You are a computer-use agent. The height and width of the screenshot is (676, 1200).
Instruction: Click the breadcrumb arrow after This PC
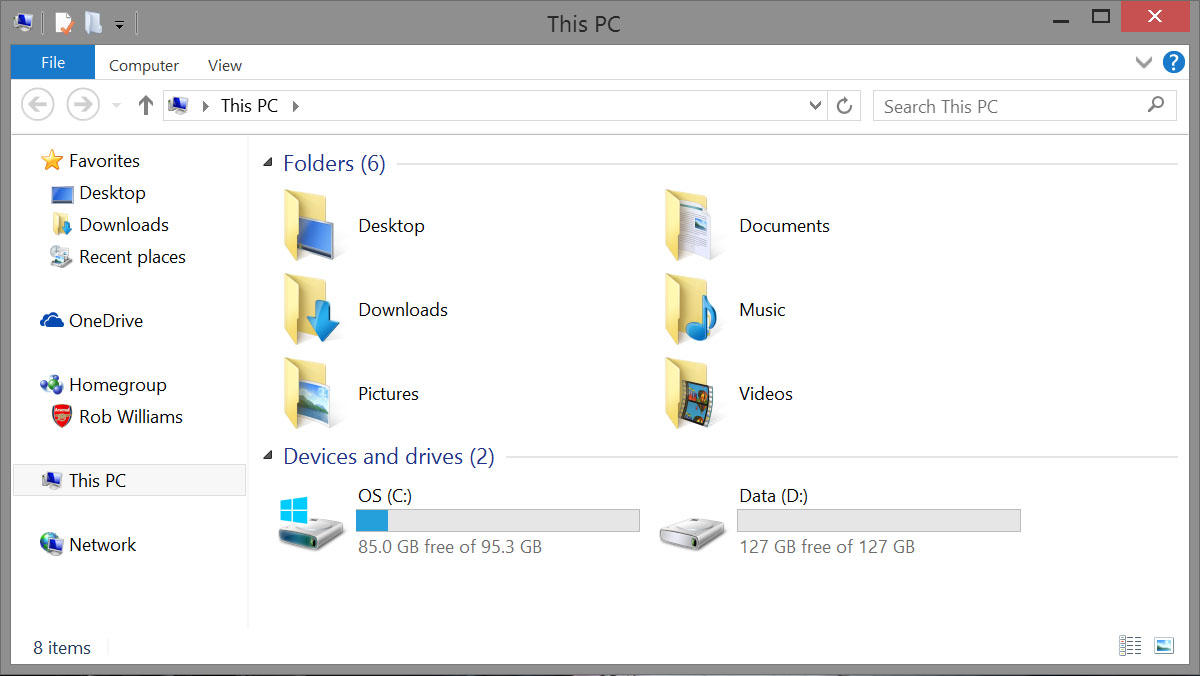click(296, 106)
